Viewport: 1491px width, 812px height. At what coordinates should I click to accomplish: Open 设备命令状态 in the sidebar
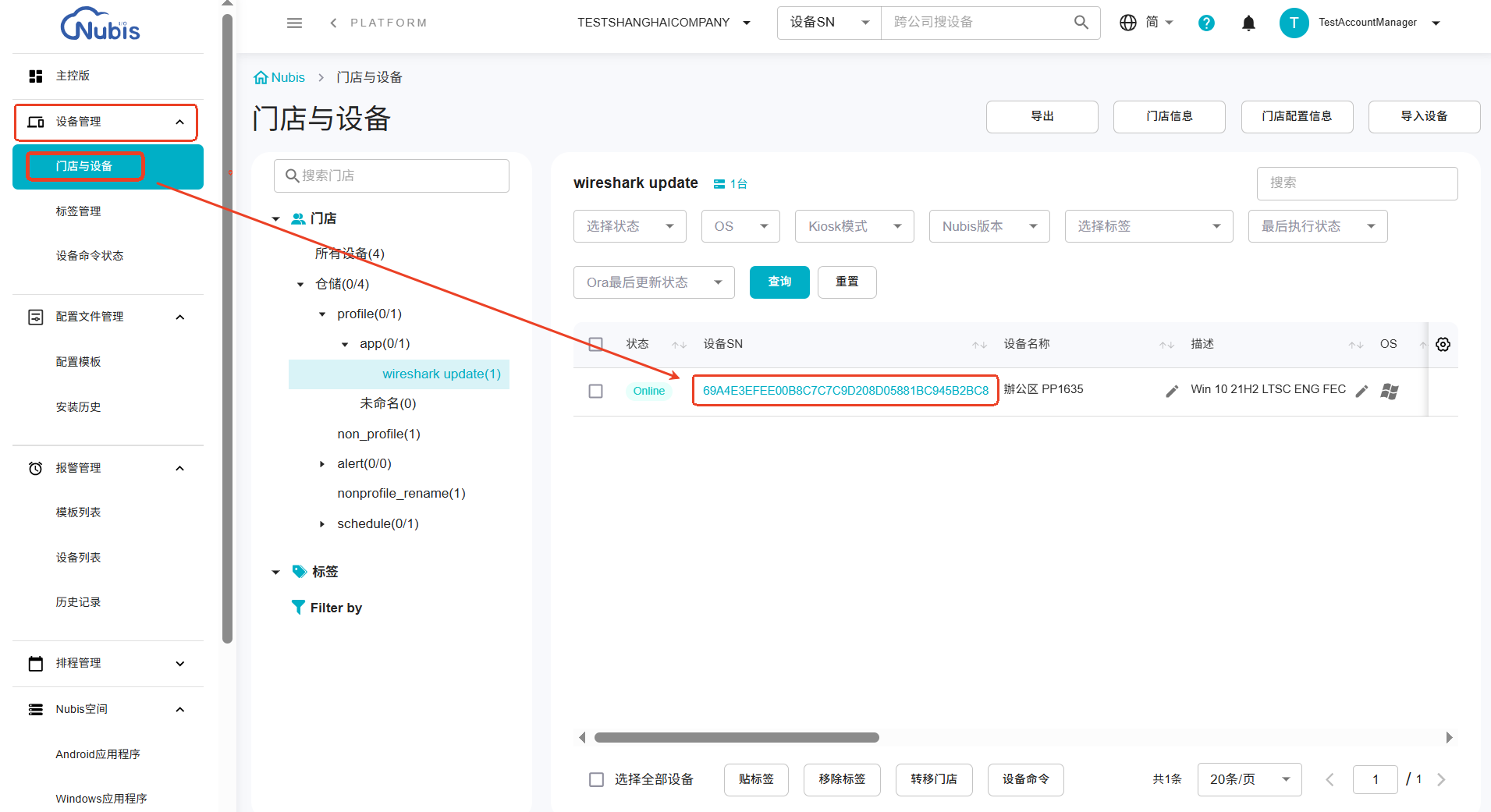click(x=90, y=256)
